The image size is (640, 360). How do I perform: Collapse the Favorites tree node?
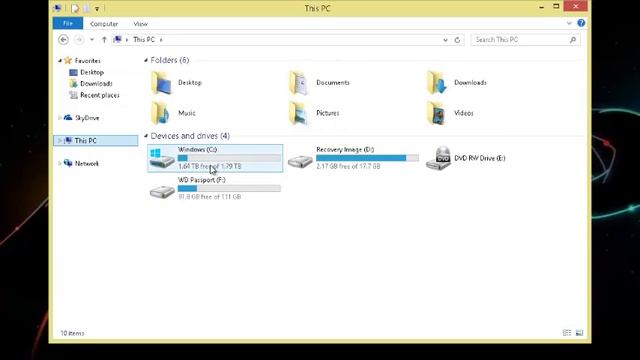60,61
